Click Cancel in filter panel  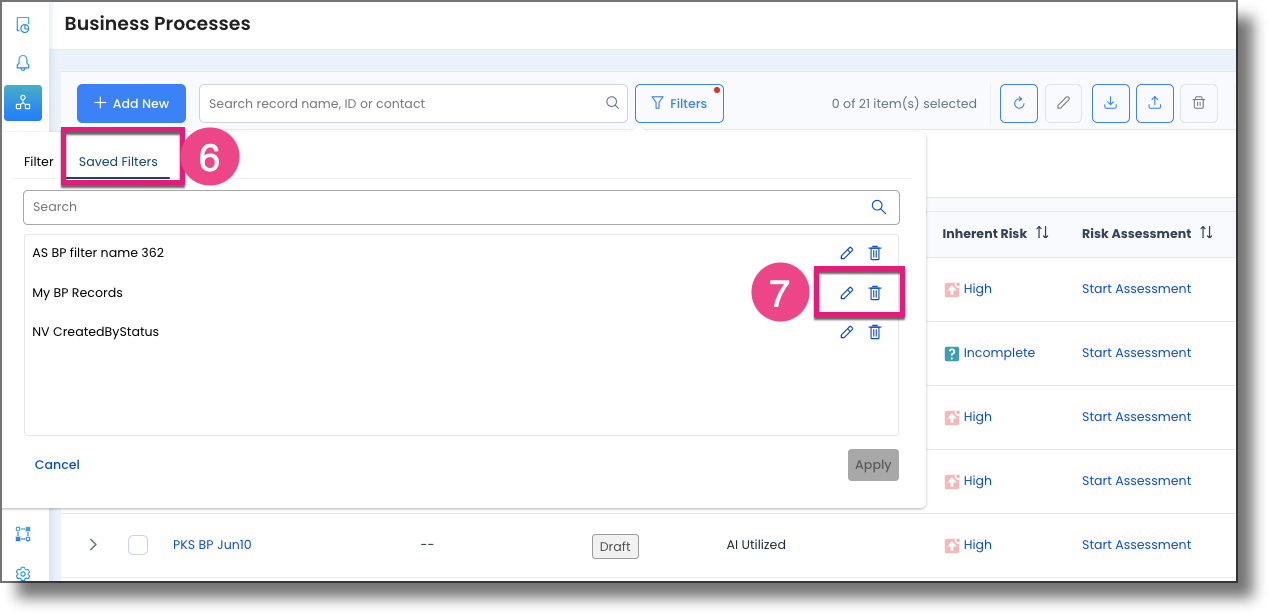point(57,465)
